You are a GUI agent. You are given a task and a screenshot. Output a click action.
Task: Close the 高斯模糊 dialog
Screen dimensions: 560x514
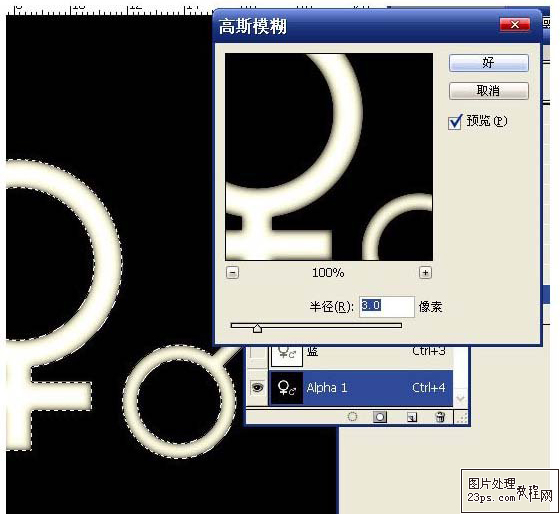(515, 25)
